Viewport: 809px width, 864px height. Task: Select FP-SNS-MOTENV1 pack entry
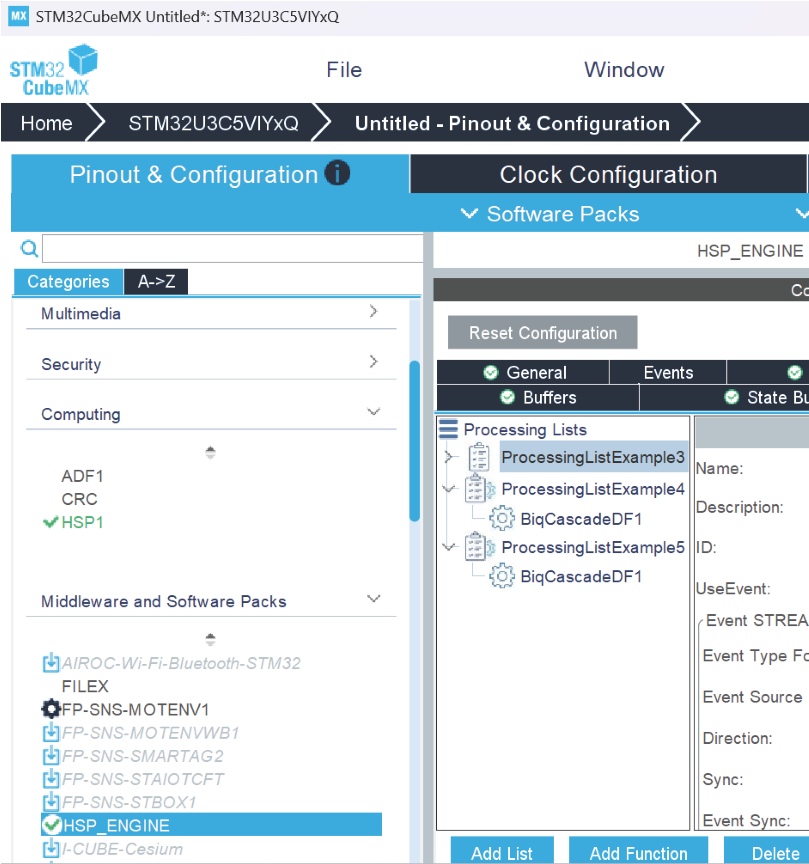coord(135,709)
